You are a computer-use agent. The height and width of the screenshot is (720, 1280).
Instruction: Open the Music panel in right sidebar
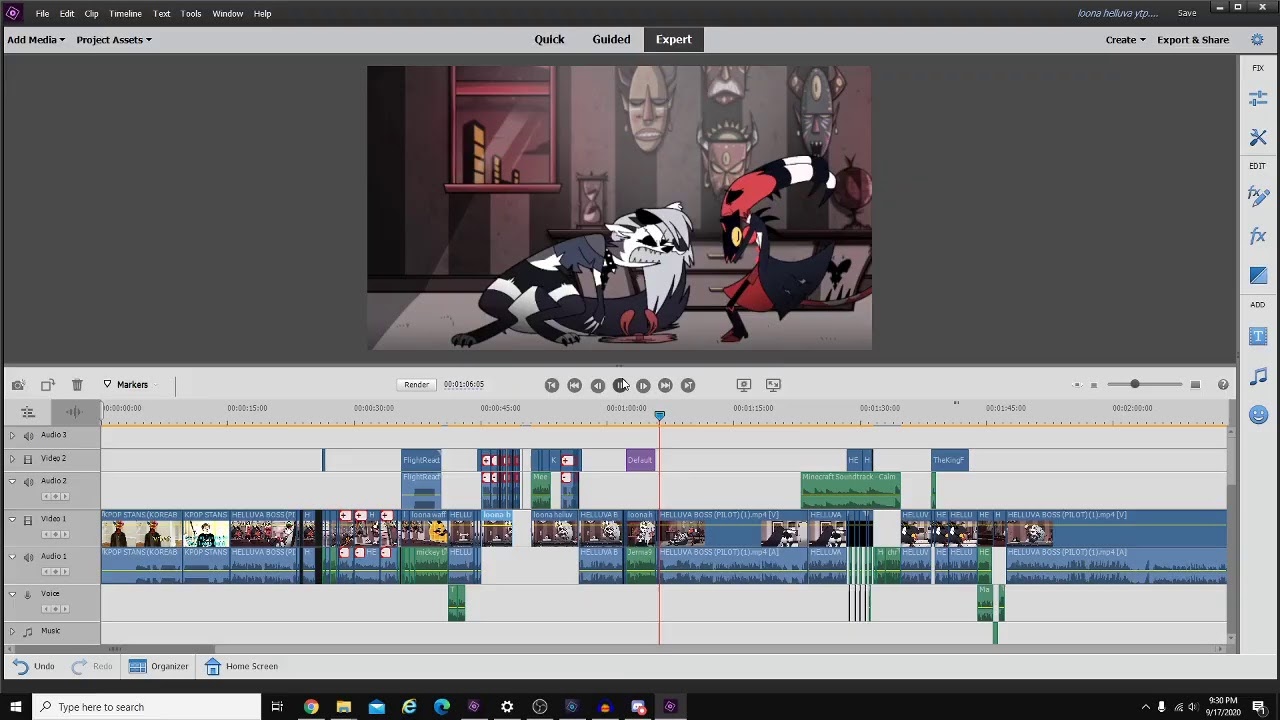coord(1258,376)
